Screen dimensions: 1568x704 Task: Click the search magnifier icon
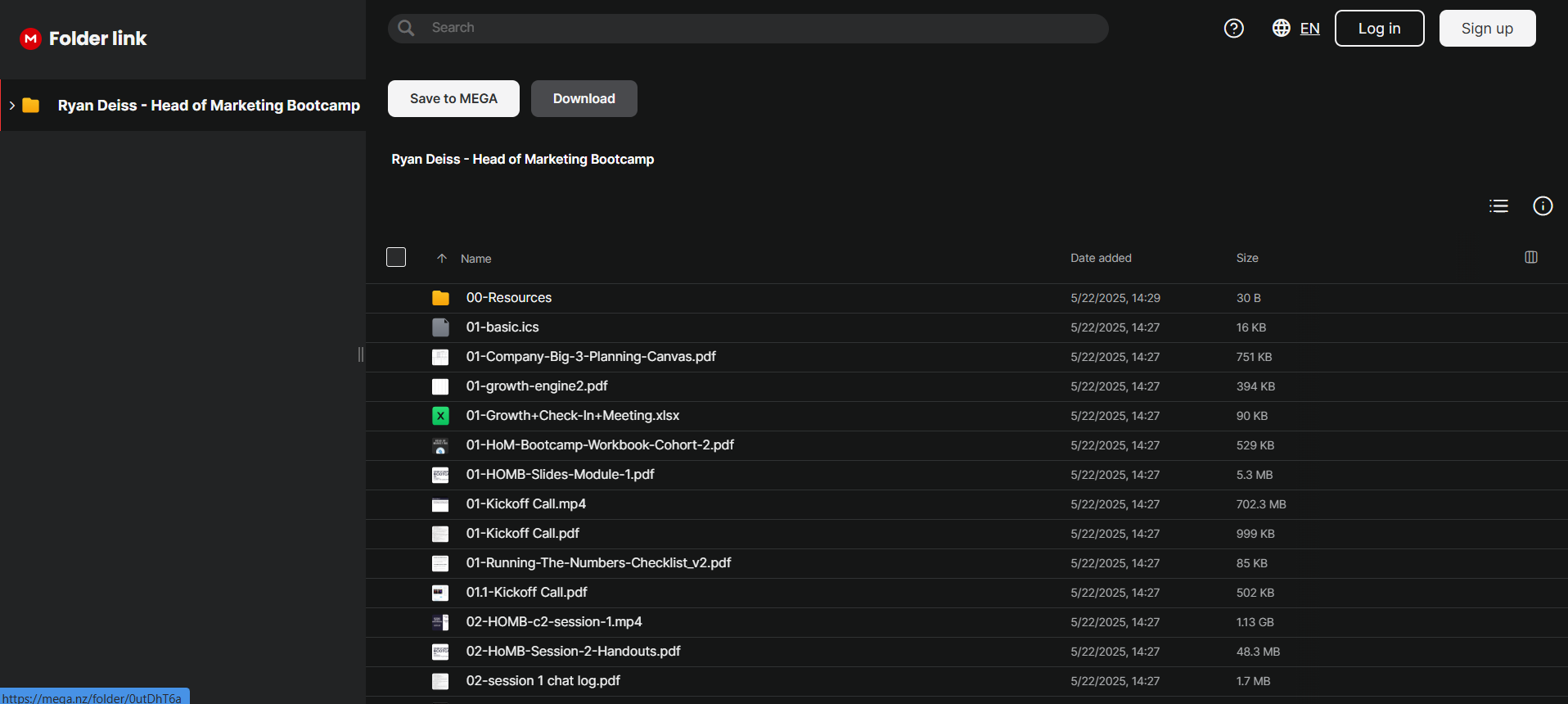pos(406,28)
